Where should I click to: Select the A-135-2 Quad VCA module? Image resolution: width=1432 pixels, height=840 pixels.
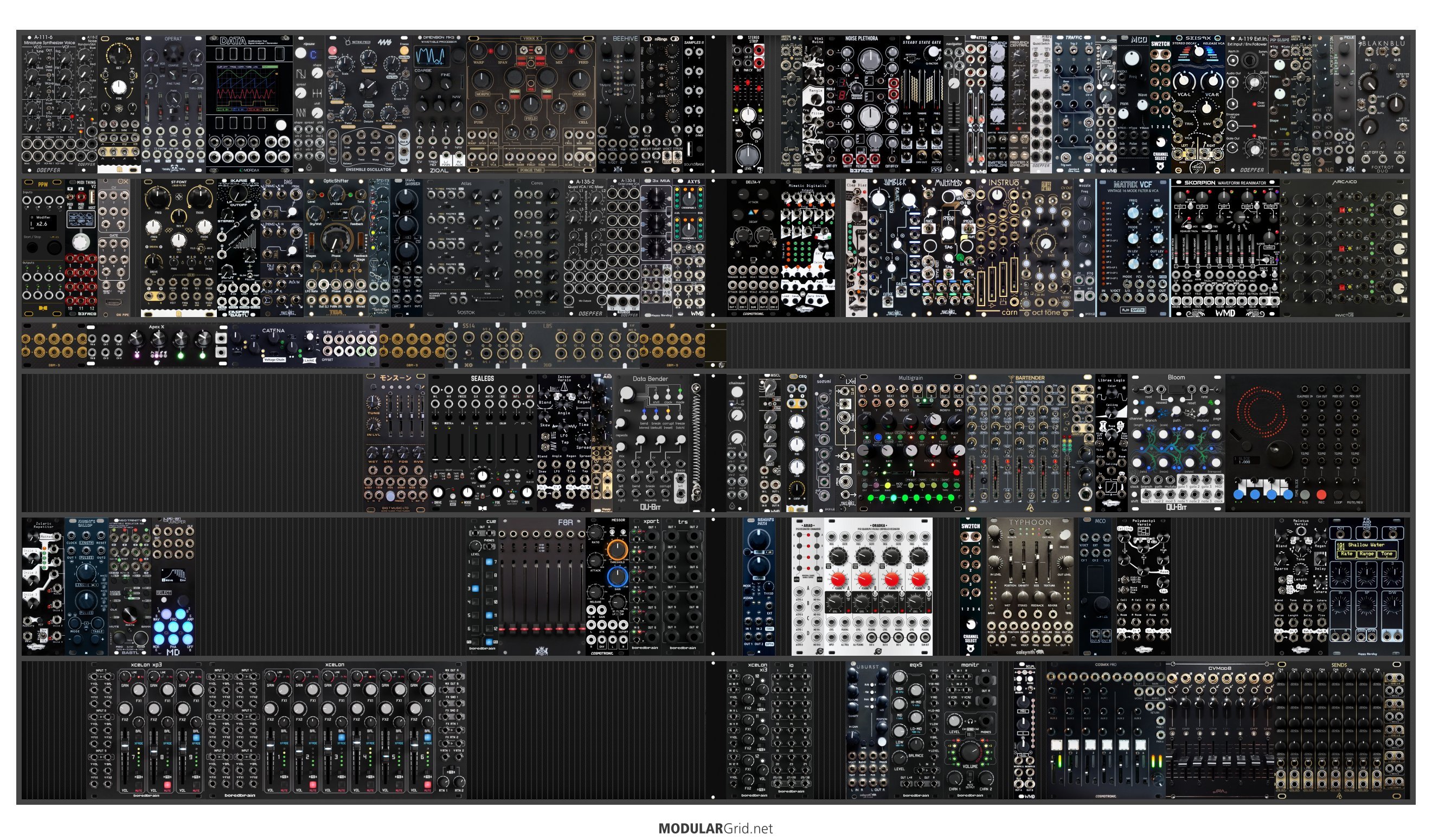click(x=586, y=248)
